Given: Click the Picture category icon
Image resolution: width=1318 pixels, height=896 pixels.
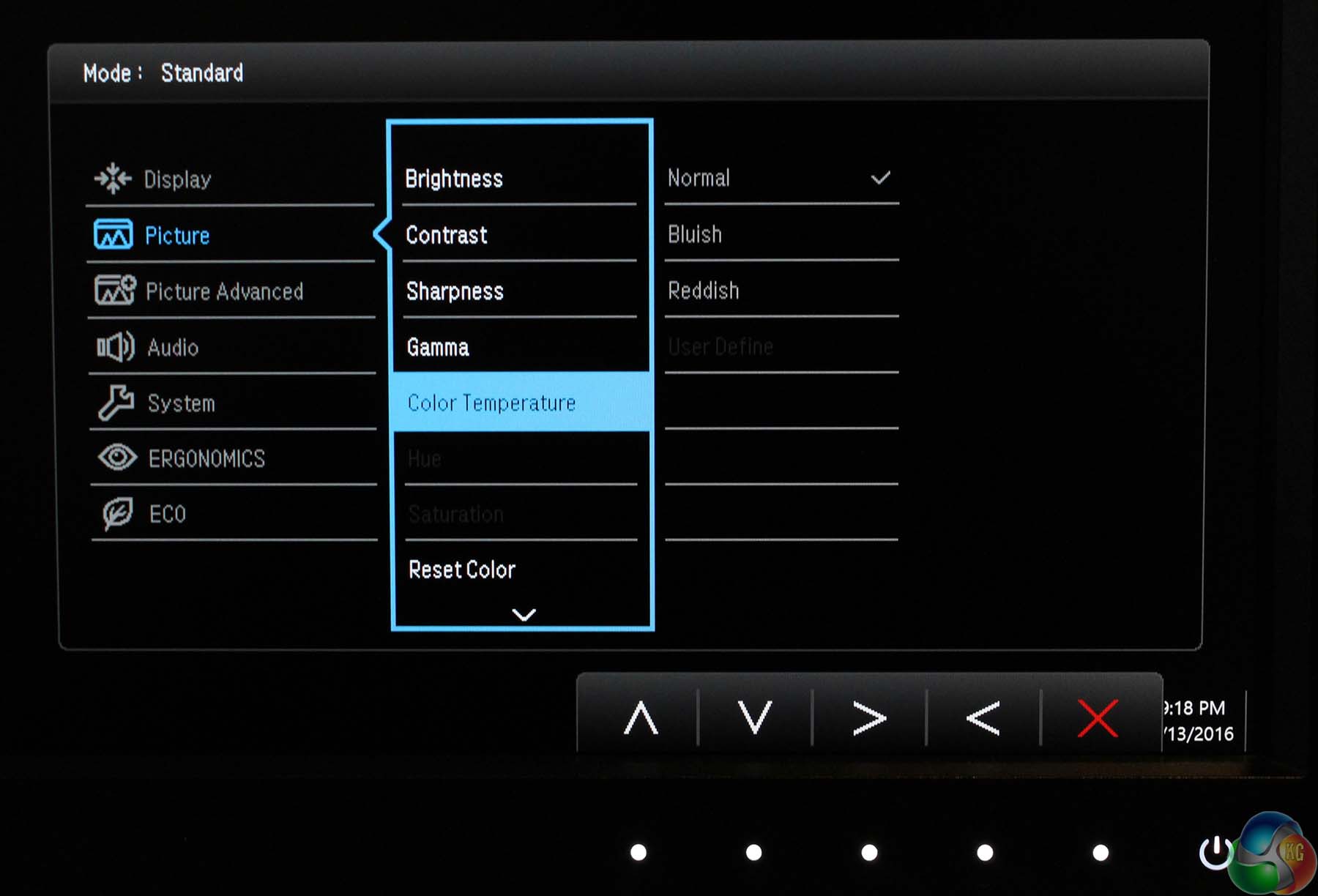Looking at the screenshot, I should click(113, 234).
